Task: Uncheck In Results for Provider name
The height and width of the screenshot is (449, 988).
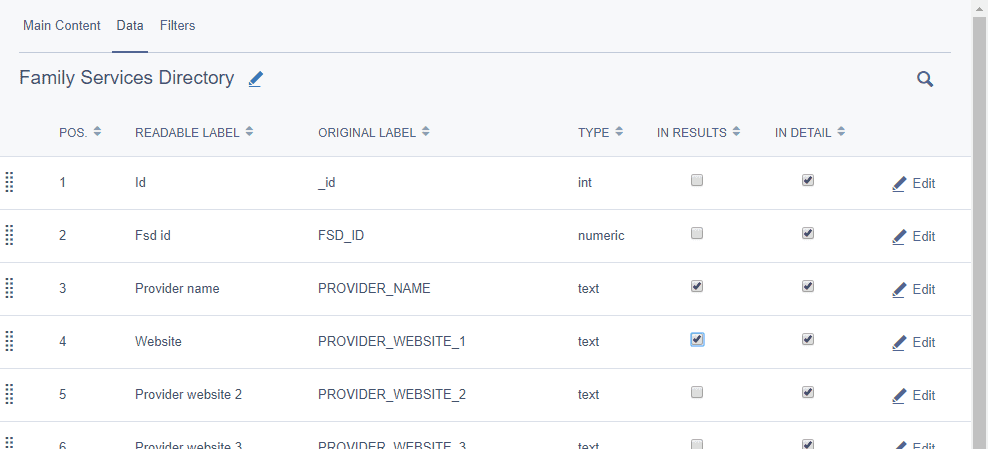Action: tap(697, 286)
